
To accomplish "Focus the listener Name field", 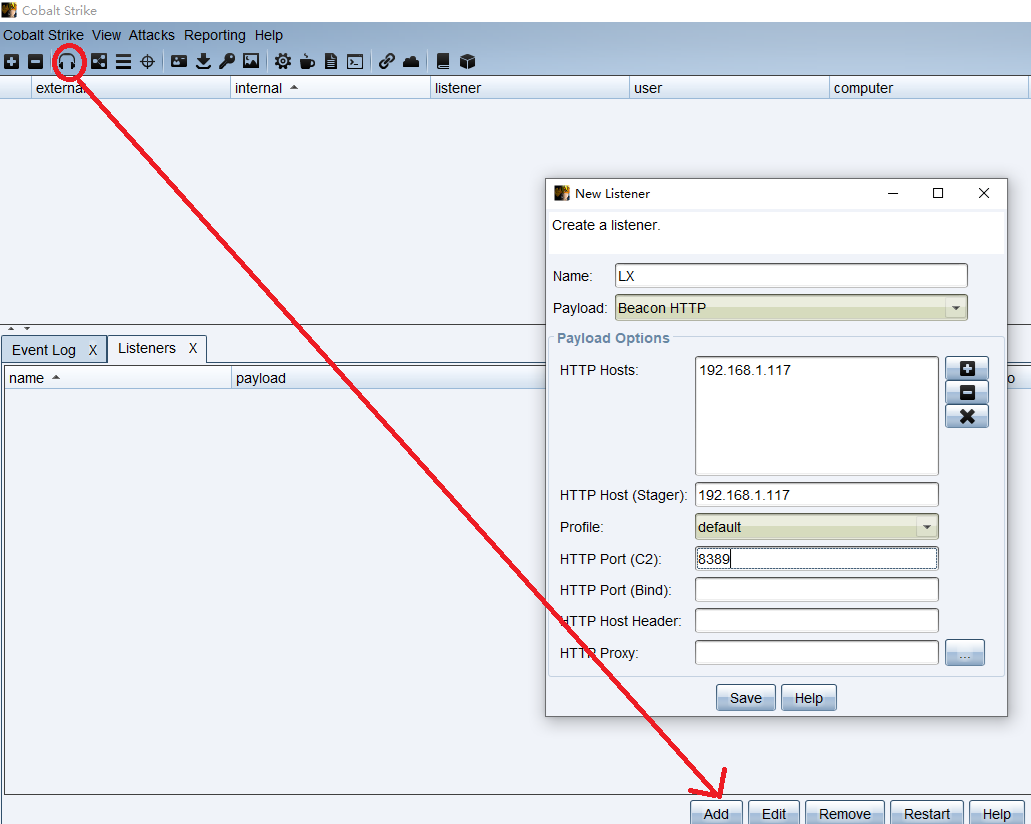I will [791, 276].
